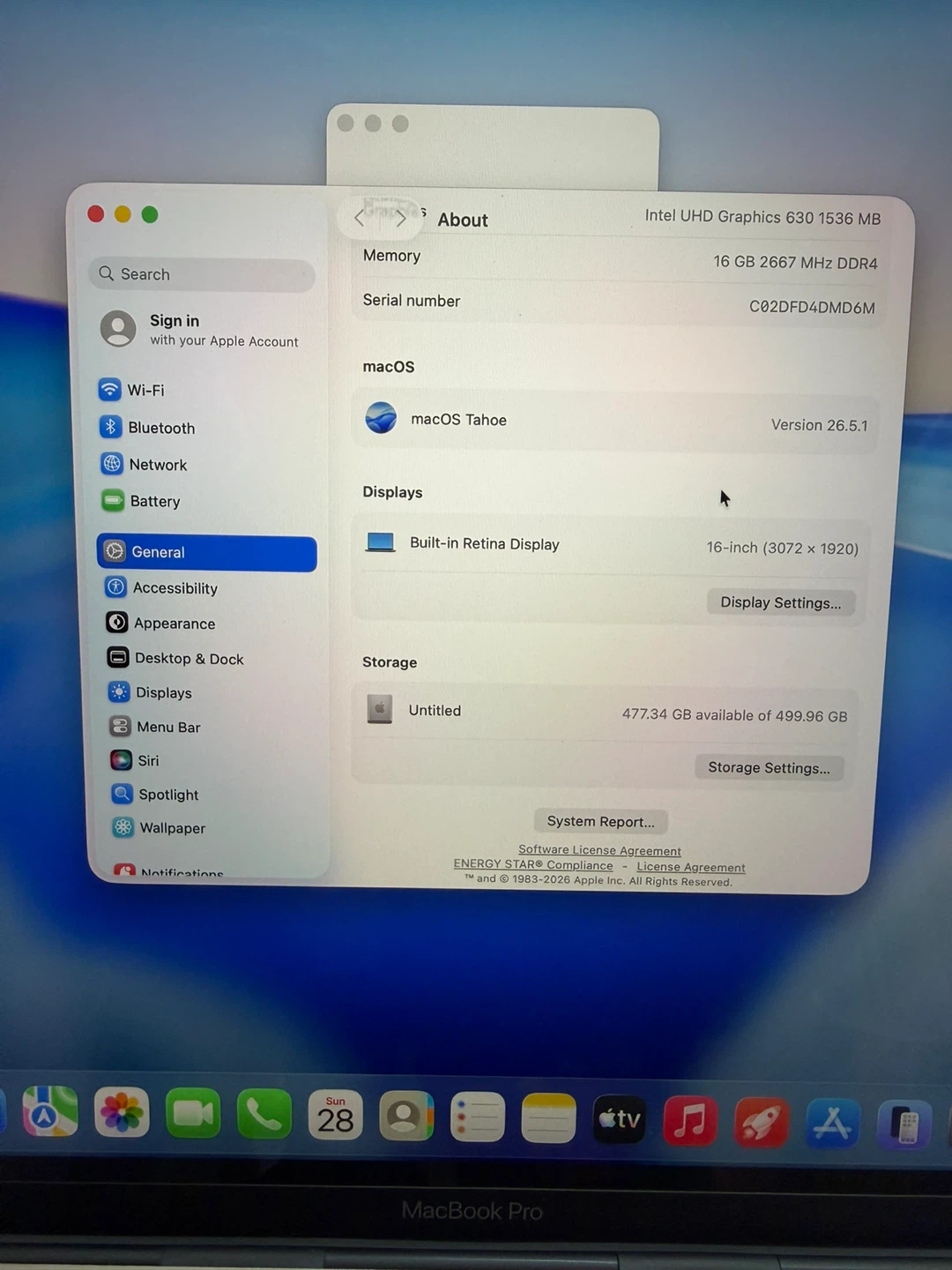Image resolution: width=952 pixels, height=1270 pixels.
Task: Open the Software License Agreement link
Action: [599, 850]
